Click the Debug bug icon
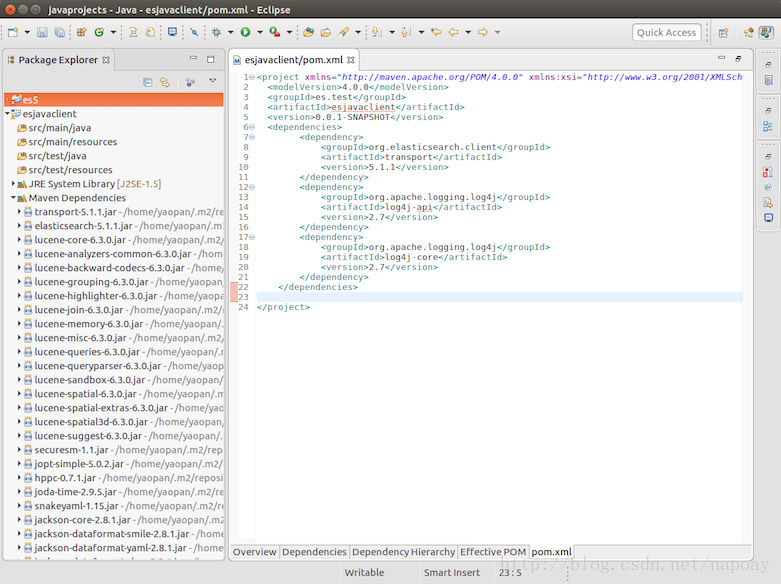 click(x=216, y=32)
